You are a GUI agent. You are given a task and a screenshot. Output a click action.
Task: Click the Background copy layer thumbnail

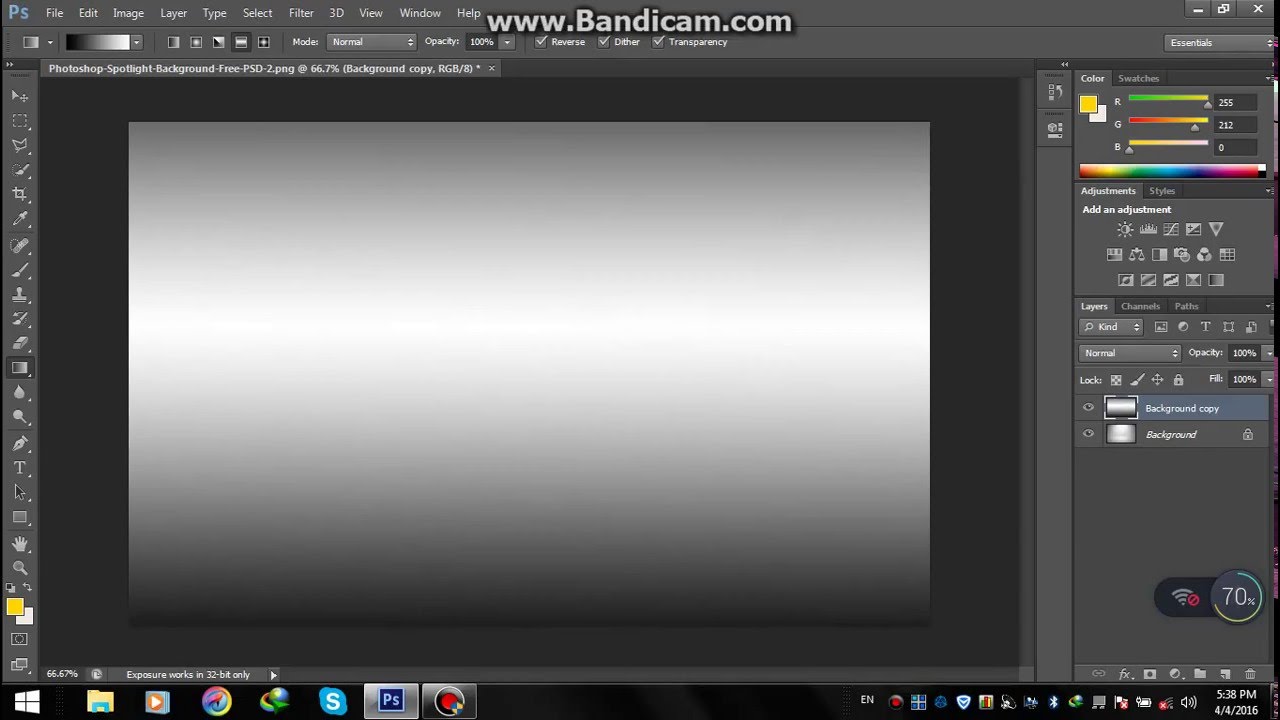click(1121, 407)
